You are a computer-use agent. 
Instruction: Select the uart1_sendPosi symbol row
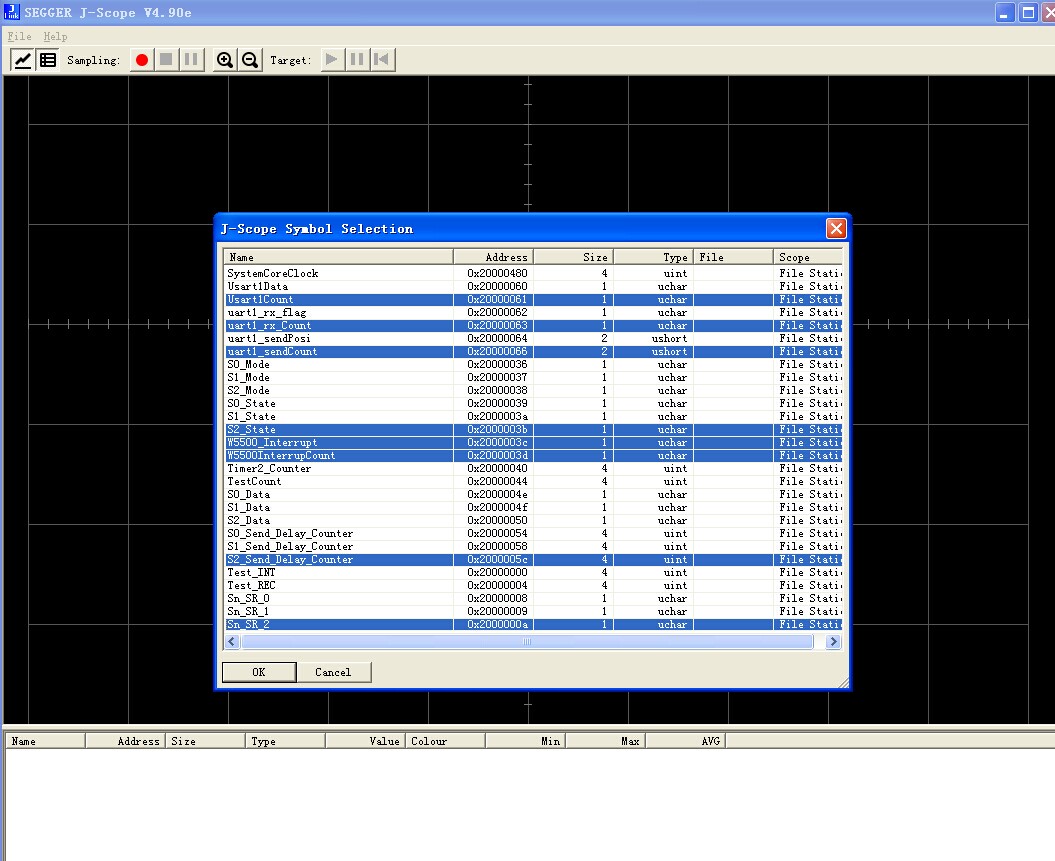pos(533,338)
